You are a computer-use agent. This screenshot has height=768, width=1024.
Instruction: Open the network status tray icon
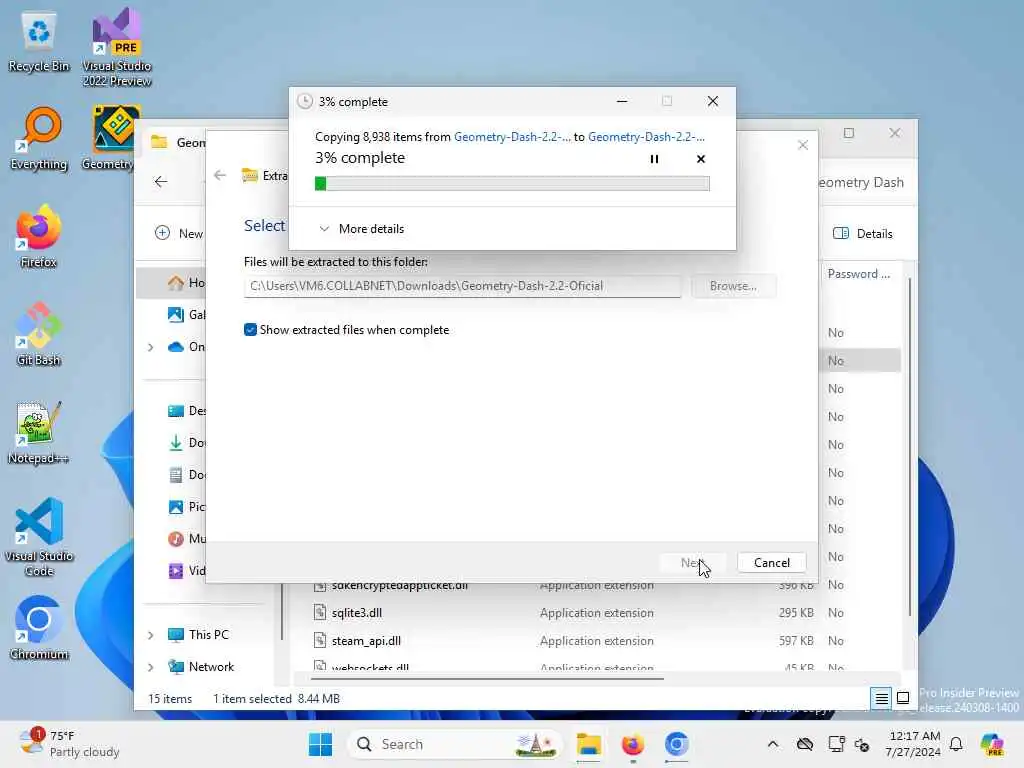tap(835, 744)
